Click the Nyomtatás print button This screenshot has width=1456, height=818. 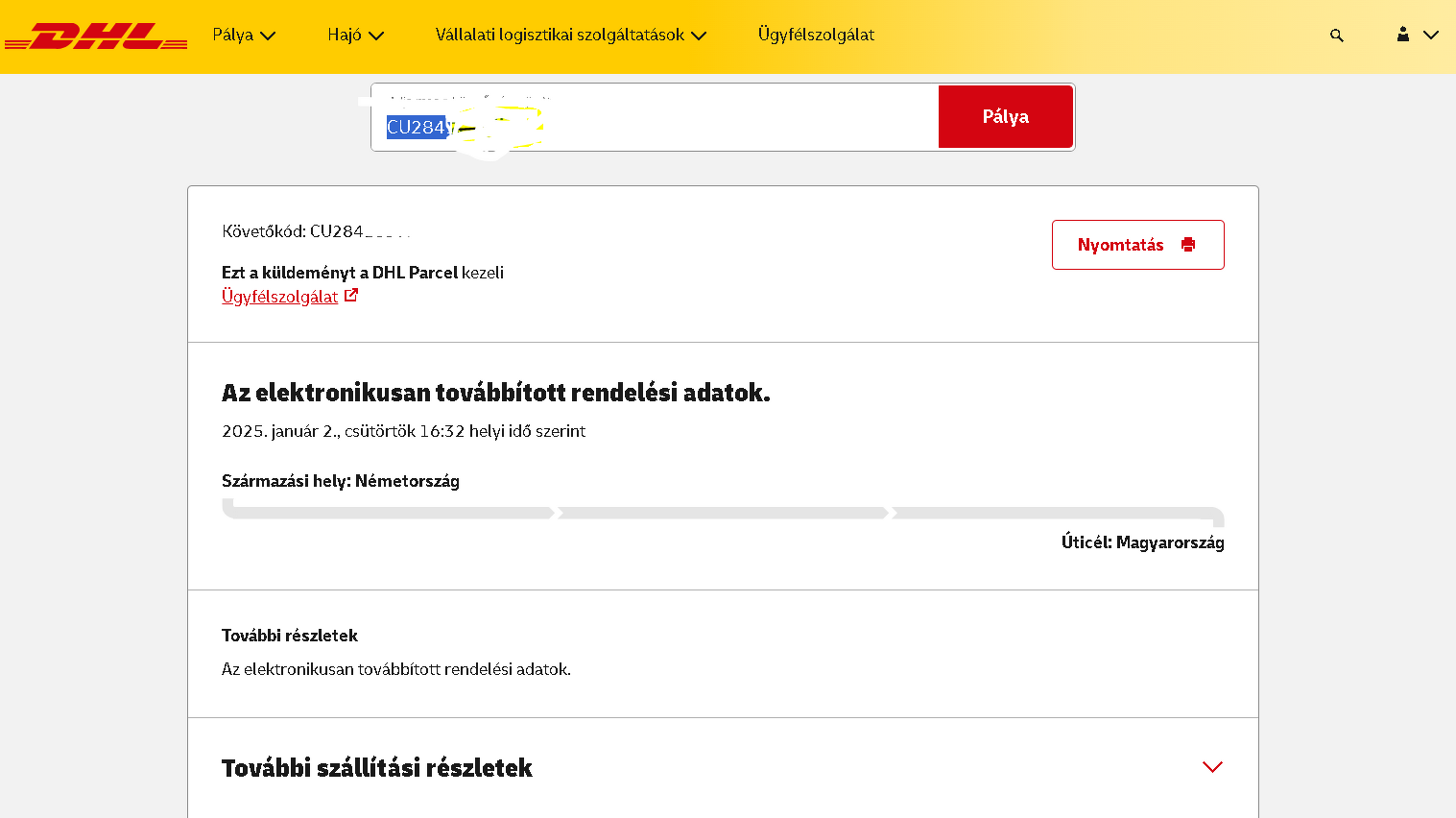point(1138,245)
